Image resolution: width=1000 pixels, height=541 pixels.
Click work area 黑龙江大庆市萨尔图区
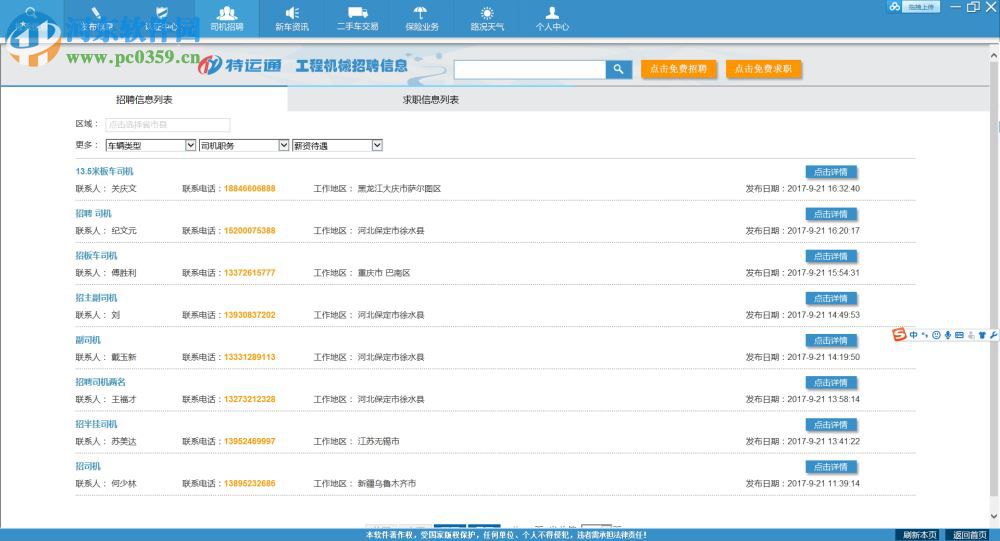coord(399,188)
